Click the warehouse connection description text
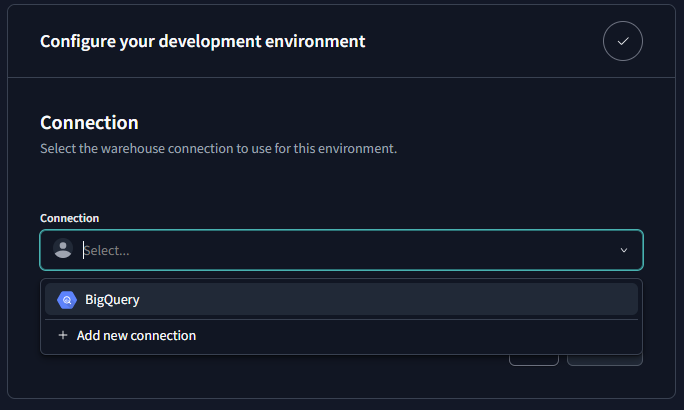Viewport: 684px width, 410px height. pos(218,148)
